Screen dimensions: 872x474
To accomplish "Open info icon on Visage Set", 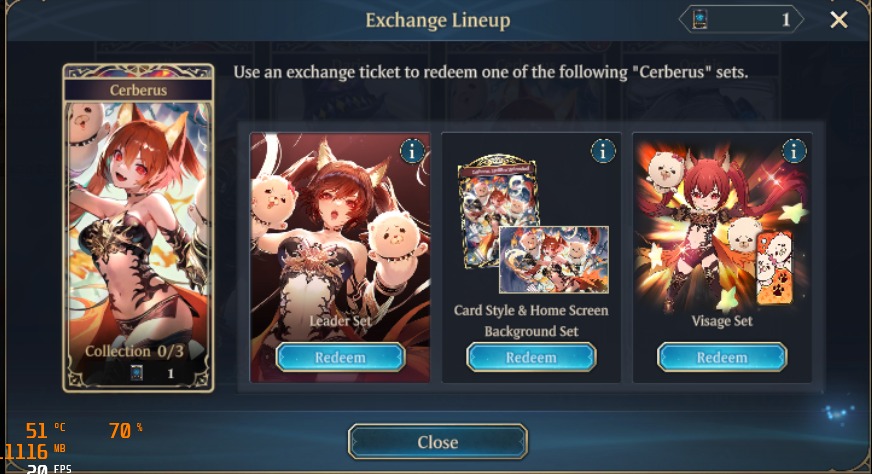I will point(794,151).
